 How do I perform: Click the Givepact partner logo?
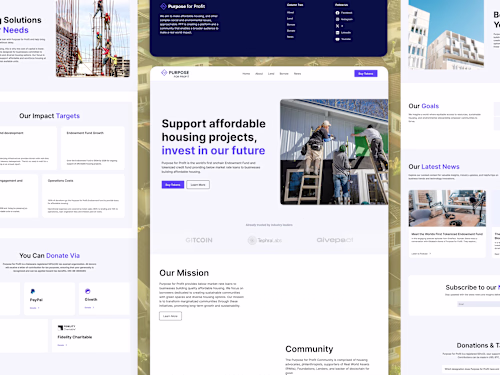(335, 240)
